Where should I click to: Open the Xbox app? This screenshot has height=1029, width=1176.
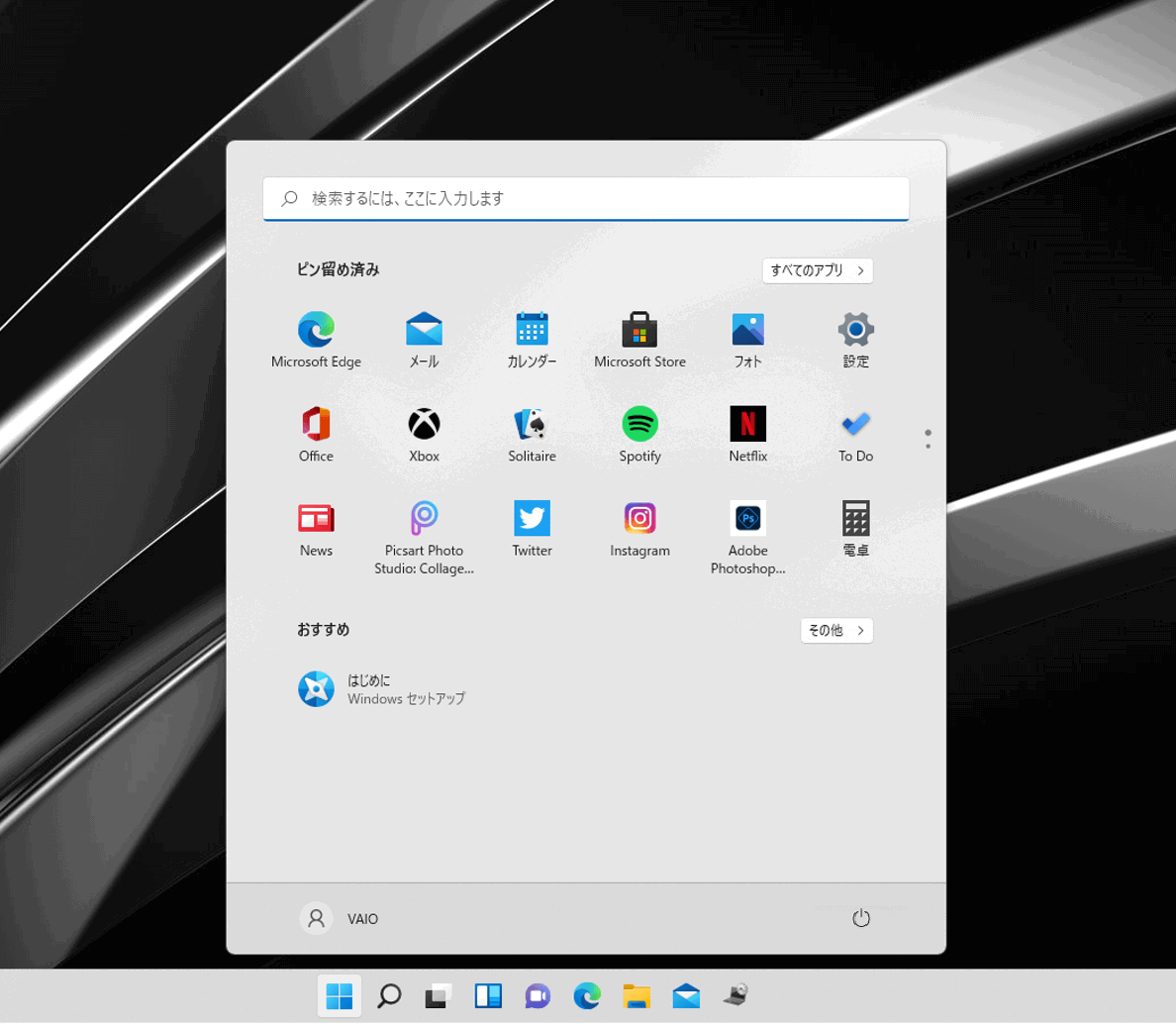(x=424, y=434)
